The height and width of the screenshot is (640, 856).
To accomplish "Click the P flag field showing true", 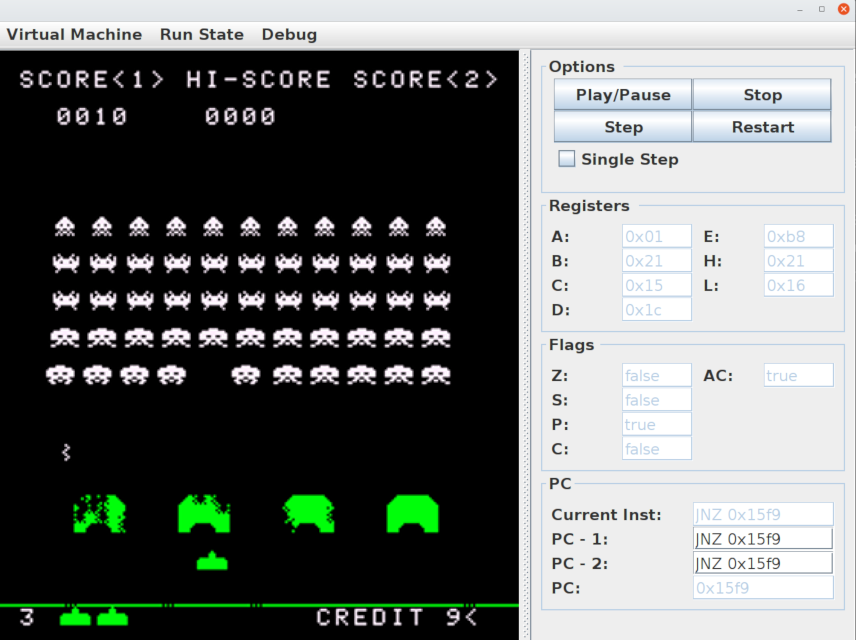I will [656, 424].
